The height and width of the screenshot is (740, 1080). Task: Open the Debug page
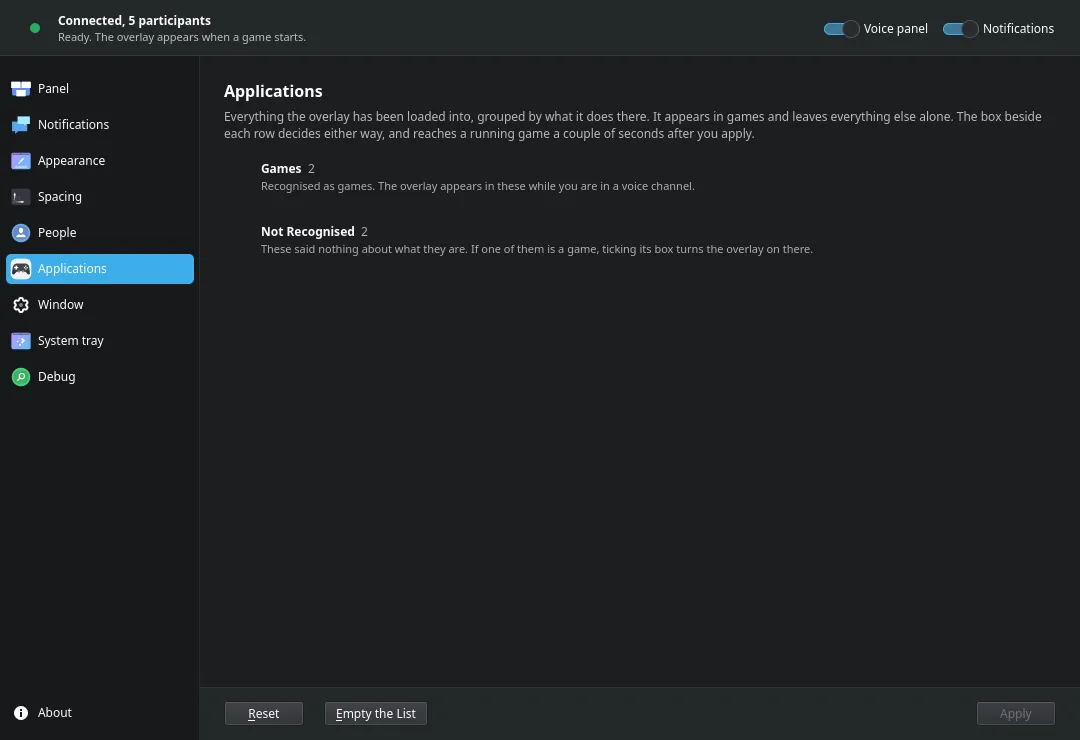[x=100, y=377]
